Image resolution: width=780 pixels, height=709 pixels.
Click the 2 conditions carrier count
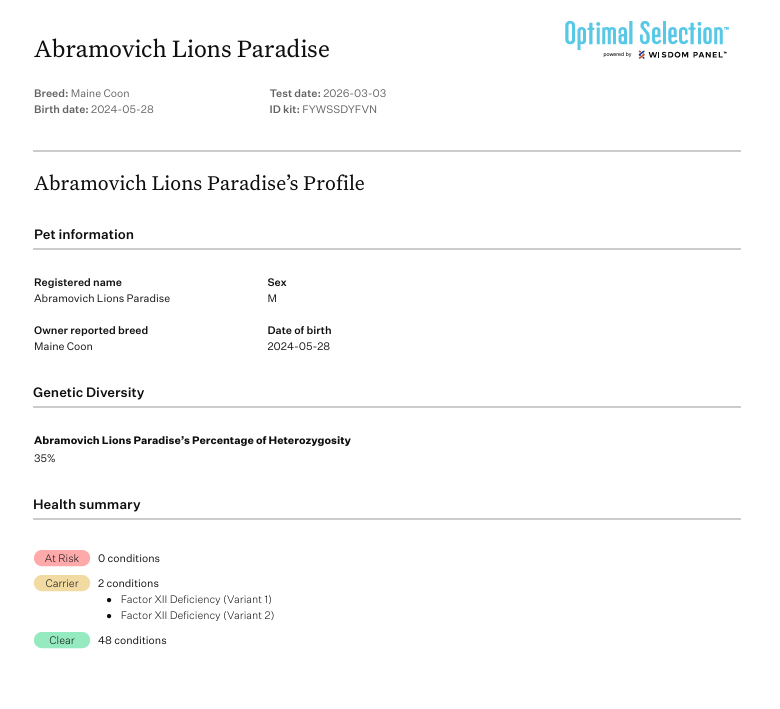[x=128, y=583]
